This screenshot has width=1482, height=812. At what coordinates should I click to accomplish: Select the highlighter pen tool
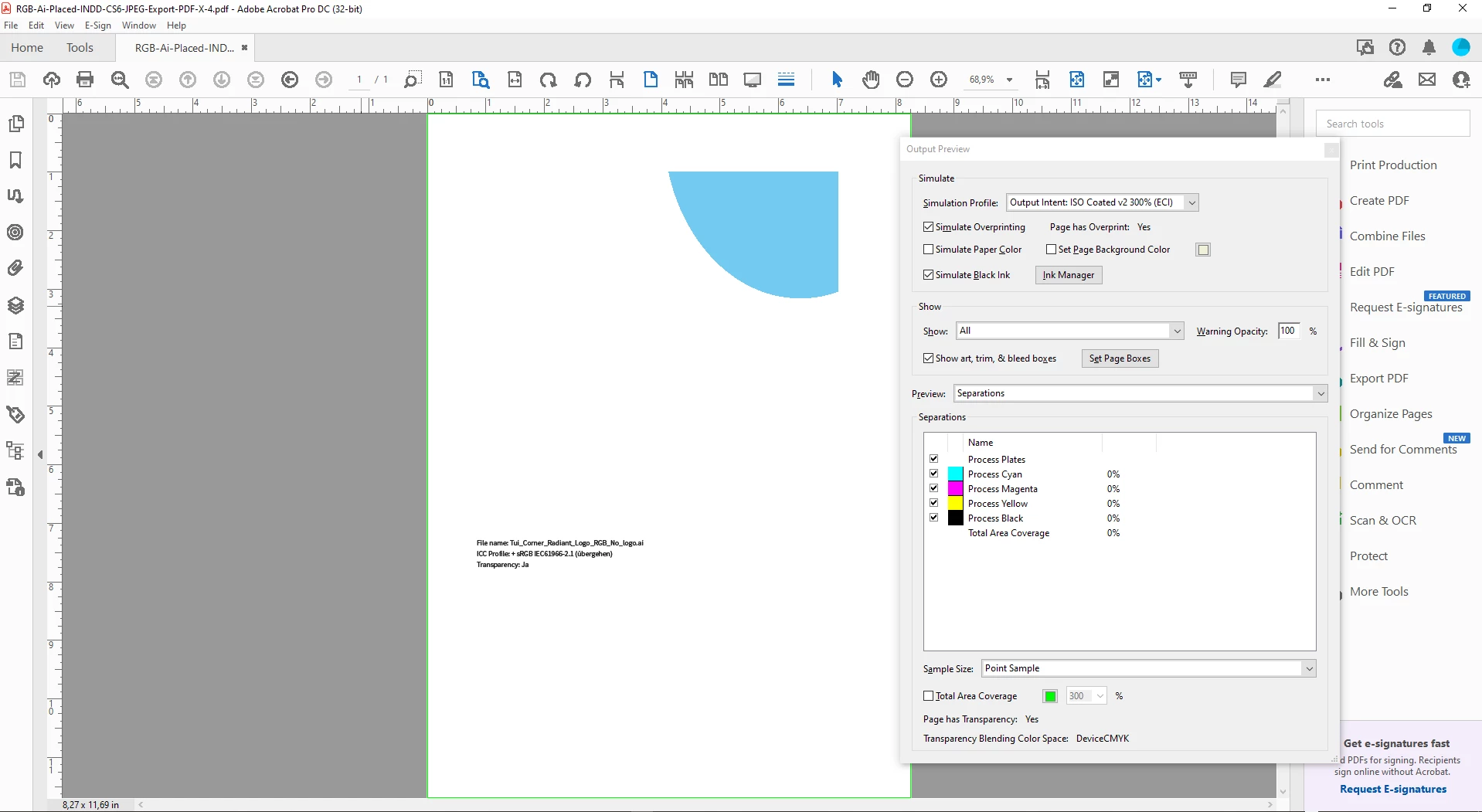1272,80
